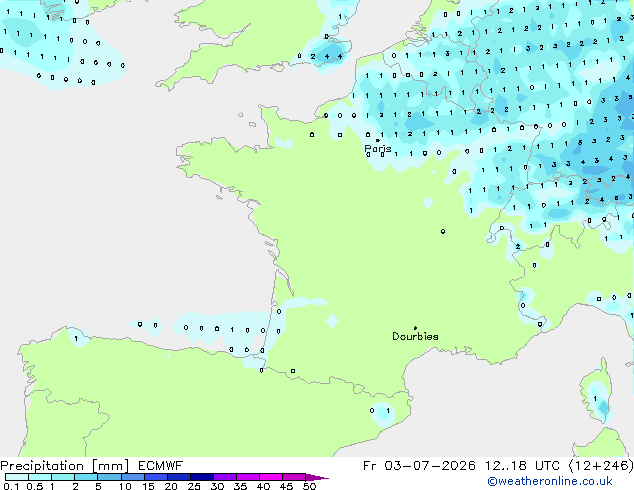Click the ECMWF model name label

pyautogui.click(x=161, y=466)
